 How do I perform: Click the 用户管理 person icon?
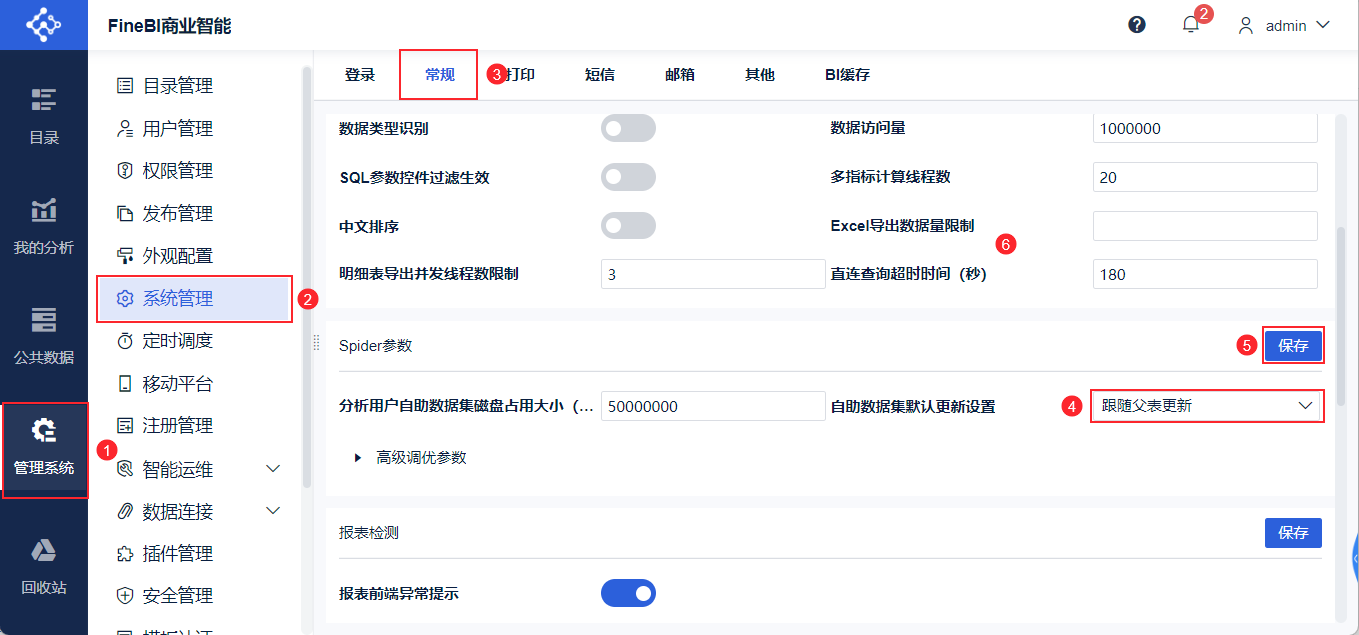125,128
